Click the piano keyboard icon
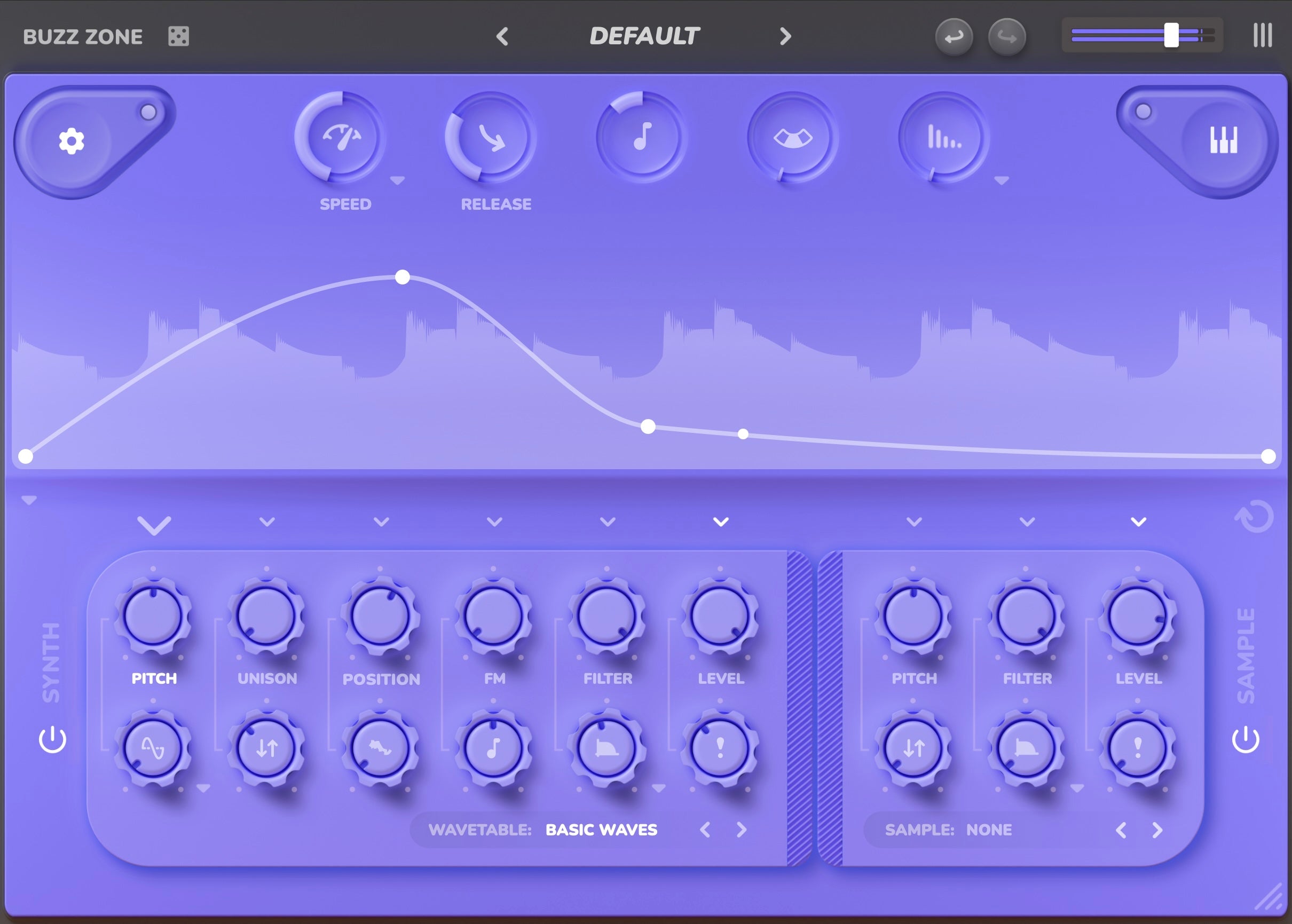Image resolution: width=1292 pixels, height=924 pixels. point(1223,140)
